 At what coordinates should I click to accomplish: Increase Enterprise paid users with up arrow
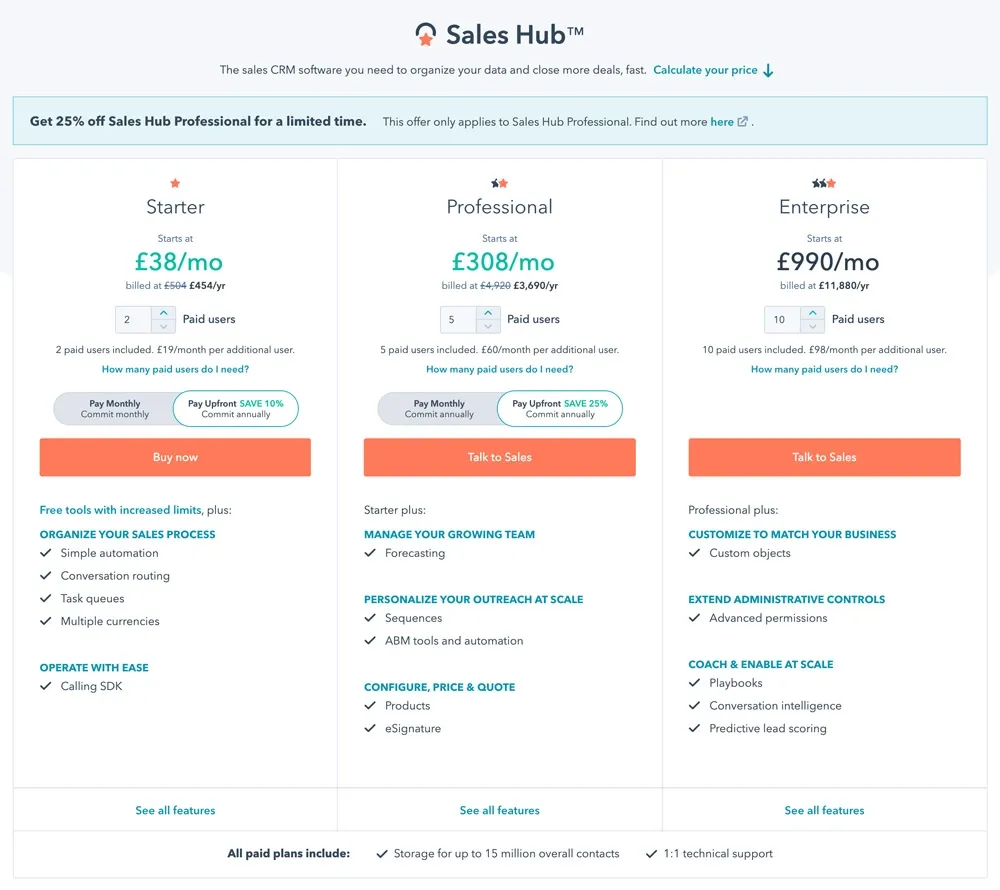point(813,313)
